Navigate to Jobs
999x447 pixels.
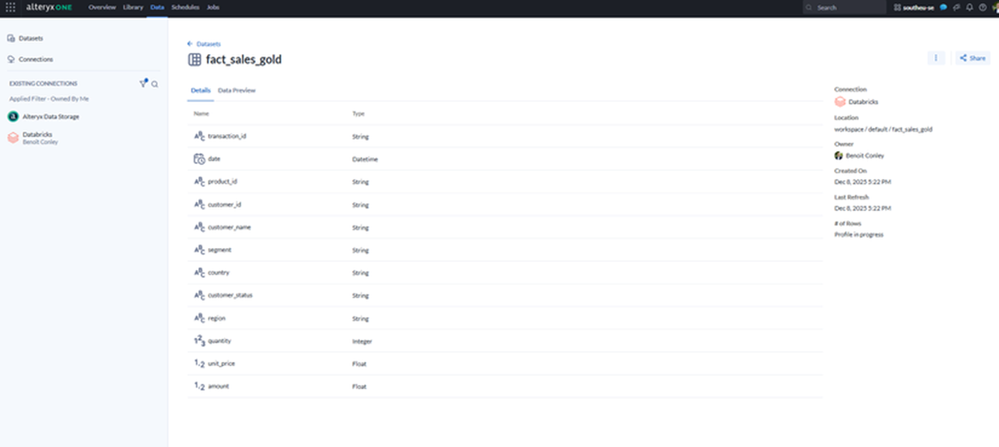[213, 8]
